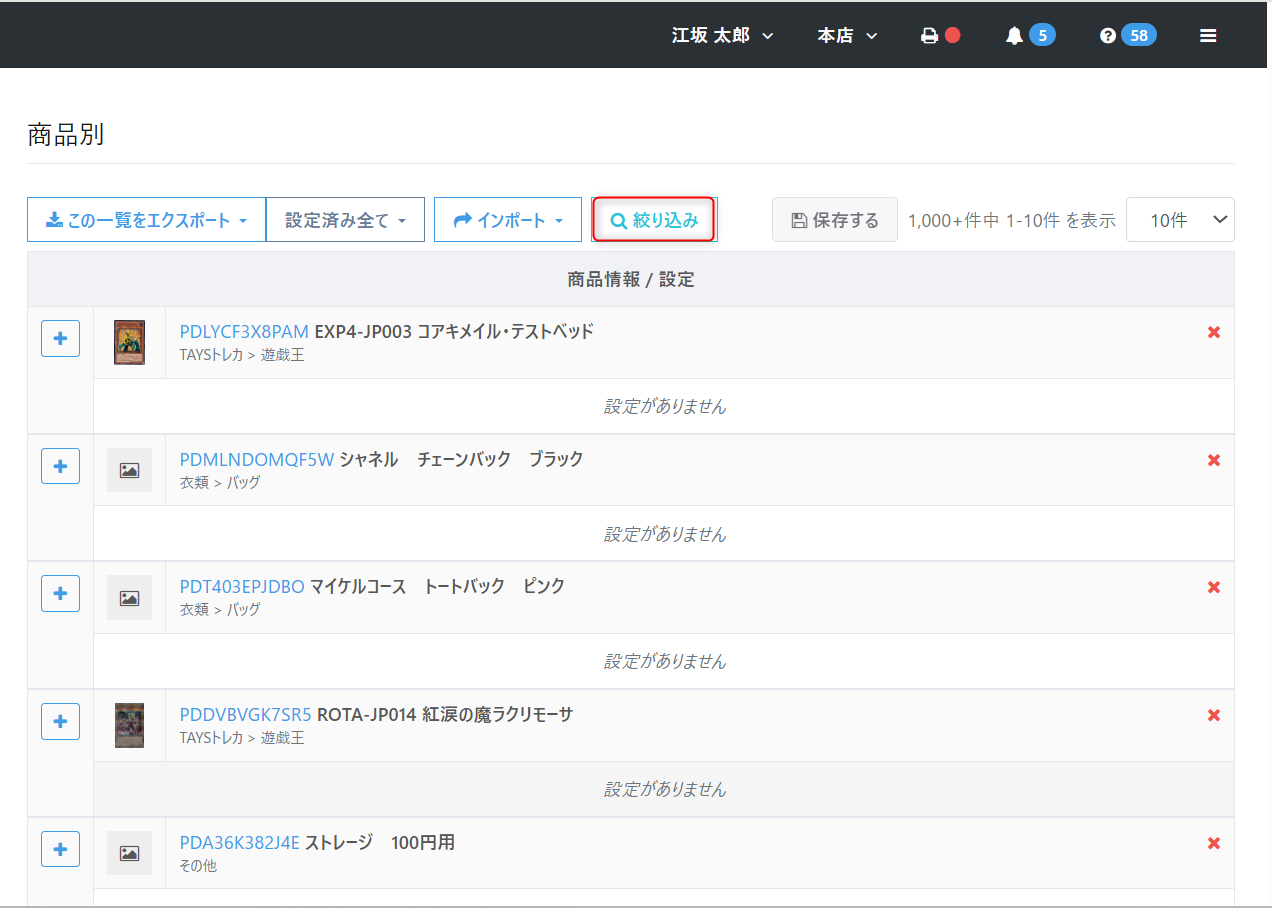This screenshot has width=1272, height=908.
Task: Expand plus button for コアキメイル・テストベッド
Action: click(60, 339)
